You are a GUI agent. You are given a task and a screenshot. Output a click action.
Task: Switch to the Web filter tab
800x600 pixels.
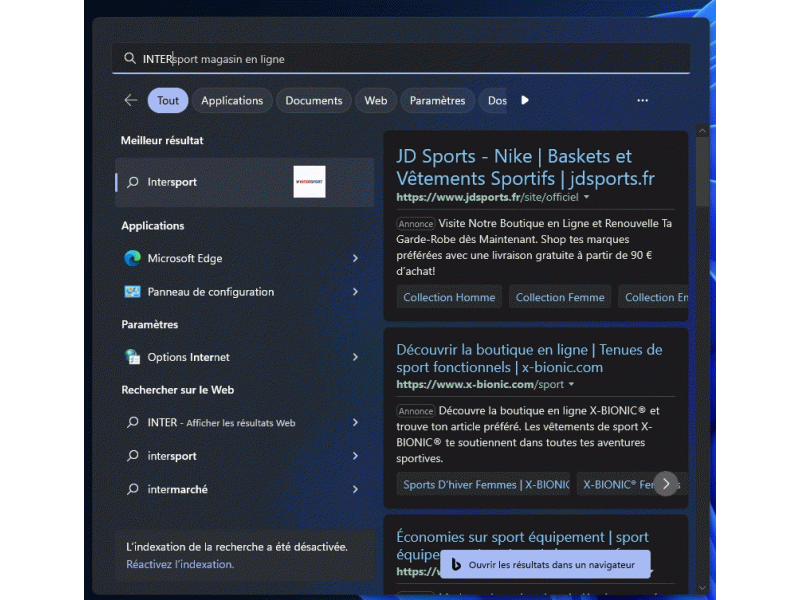point(376,100)
